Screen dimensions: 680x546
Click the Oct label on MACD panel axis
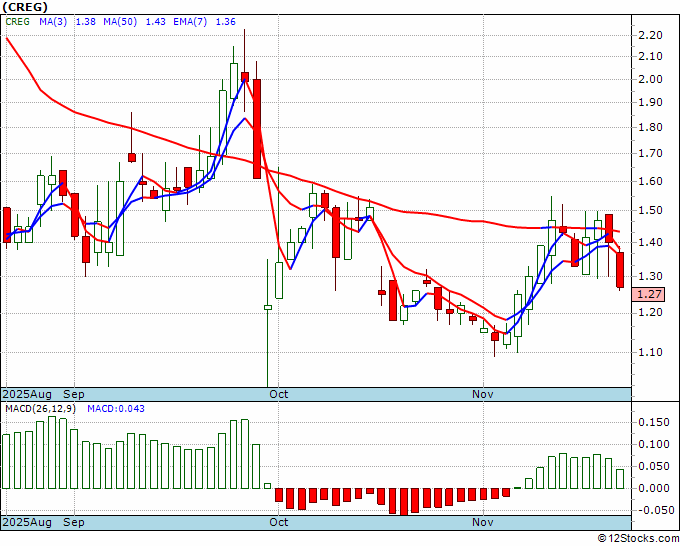(278, 522)
